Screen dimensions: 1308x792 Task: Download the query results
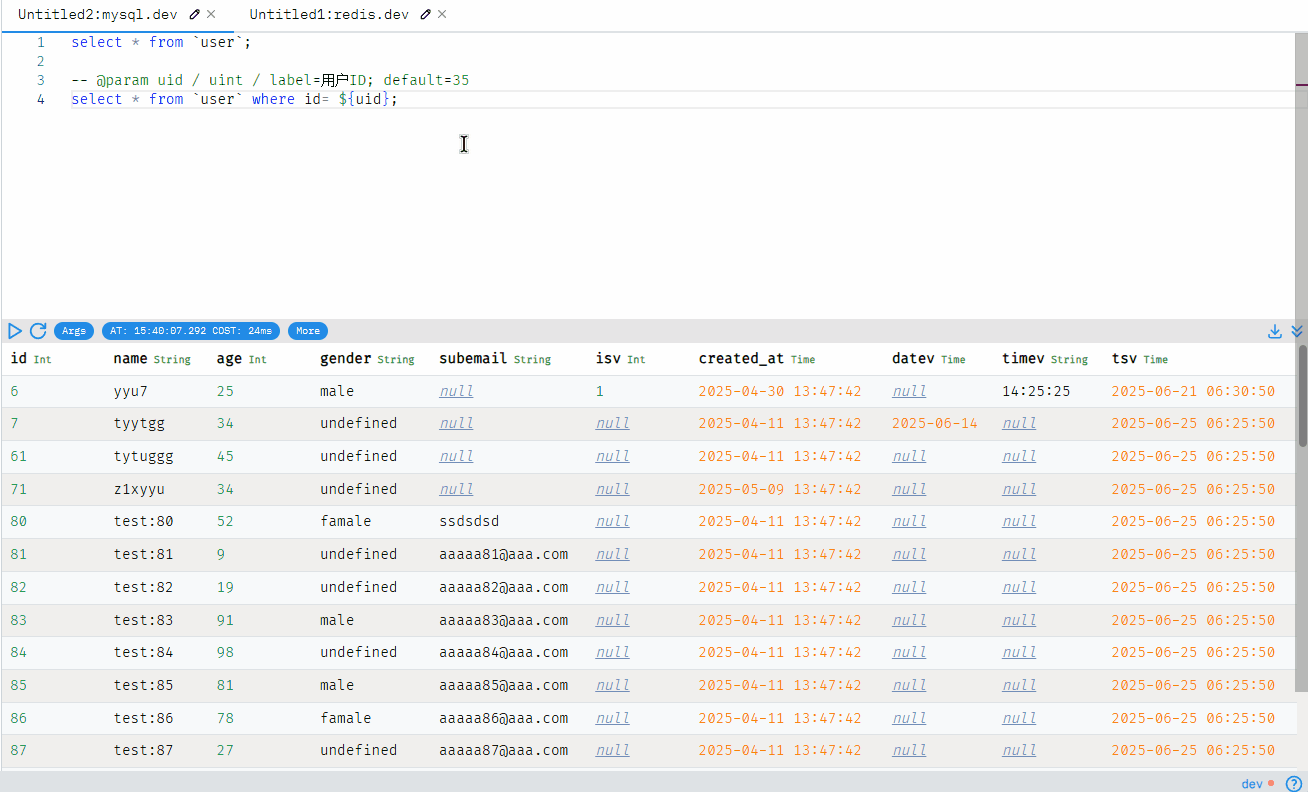pos(1275,331)
